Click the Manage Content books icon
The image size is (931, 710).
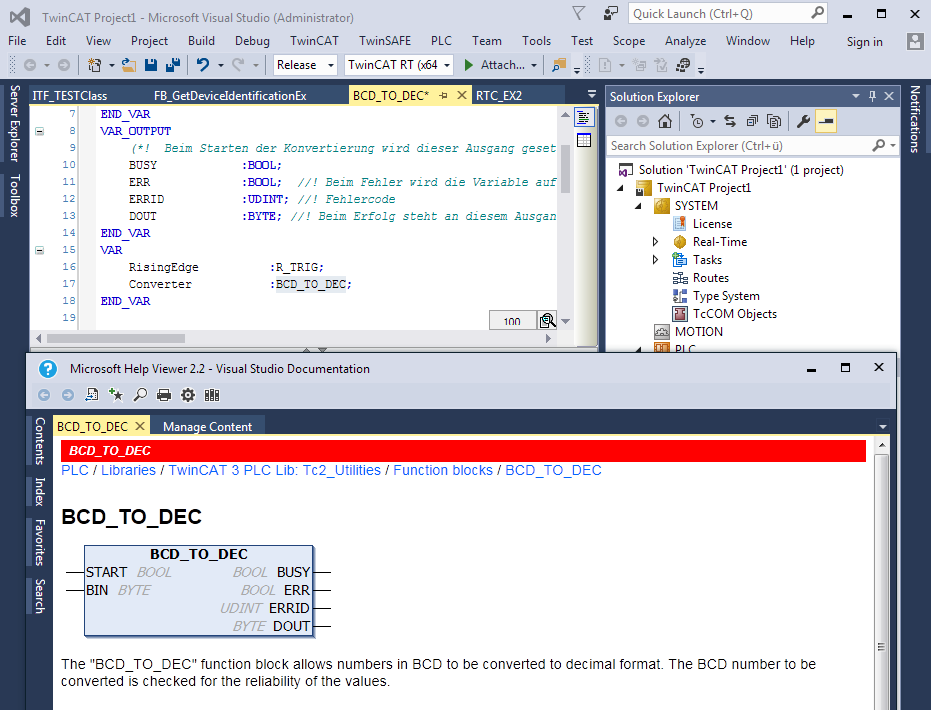[212, 395]
